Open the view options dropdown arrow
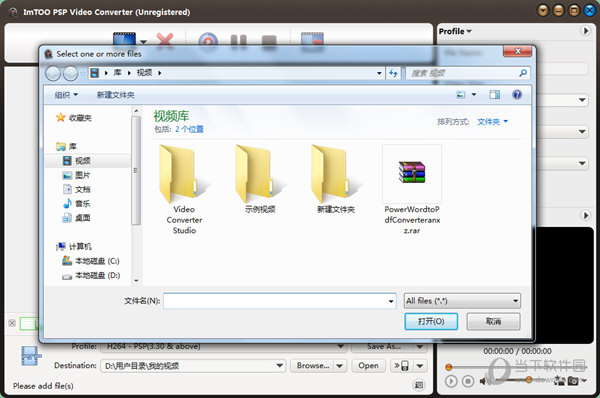This screenshot has width=600, height=398. coord(474,95)
